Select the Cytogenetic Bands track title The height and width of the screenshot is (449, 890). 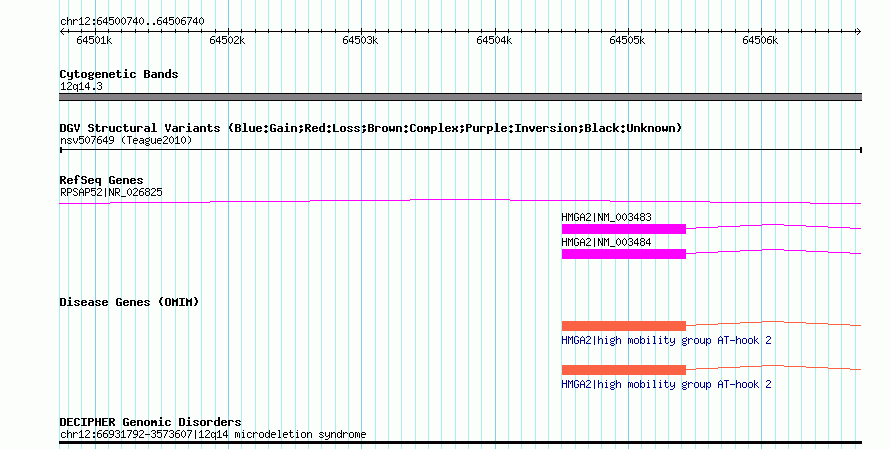coord(119,74)
